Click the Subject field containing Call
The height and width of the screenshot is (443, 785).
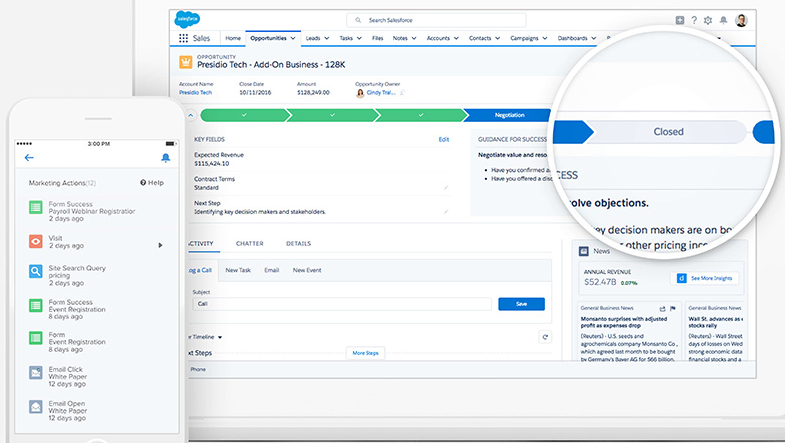click(342, 304)
